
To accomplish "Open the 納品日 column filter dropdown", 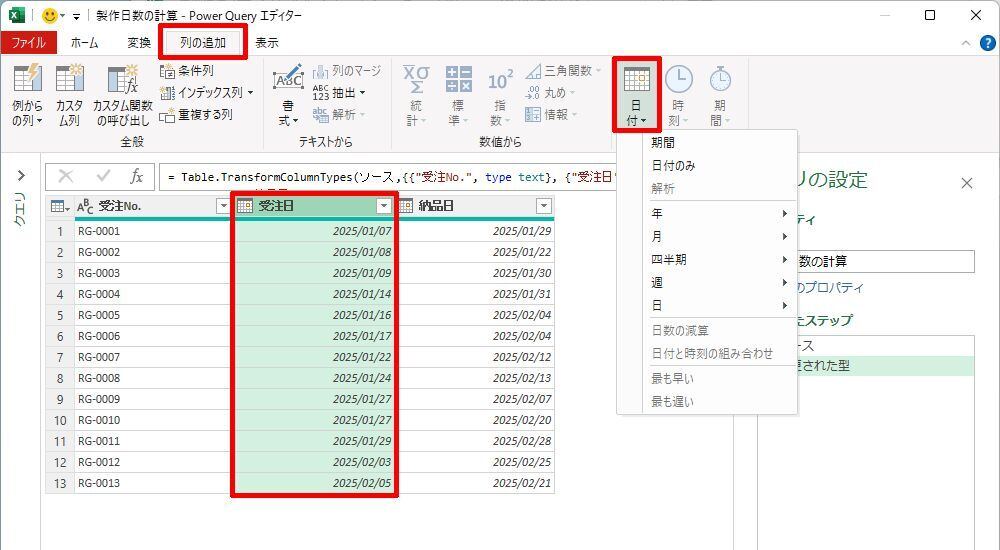I will tap(543, 206).
